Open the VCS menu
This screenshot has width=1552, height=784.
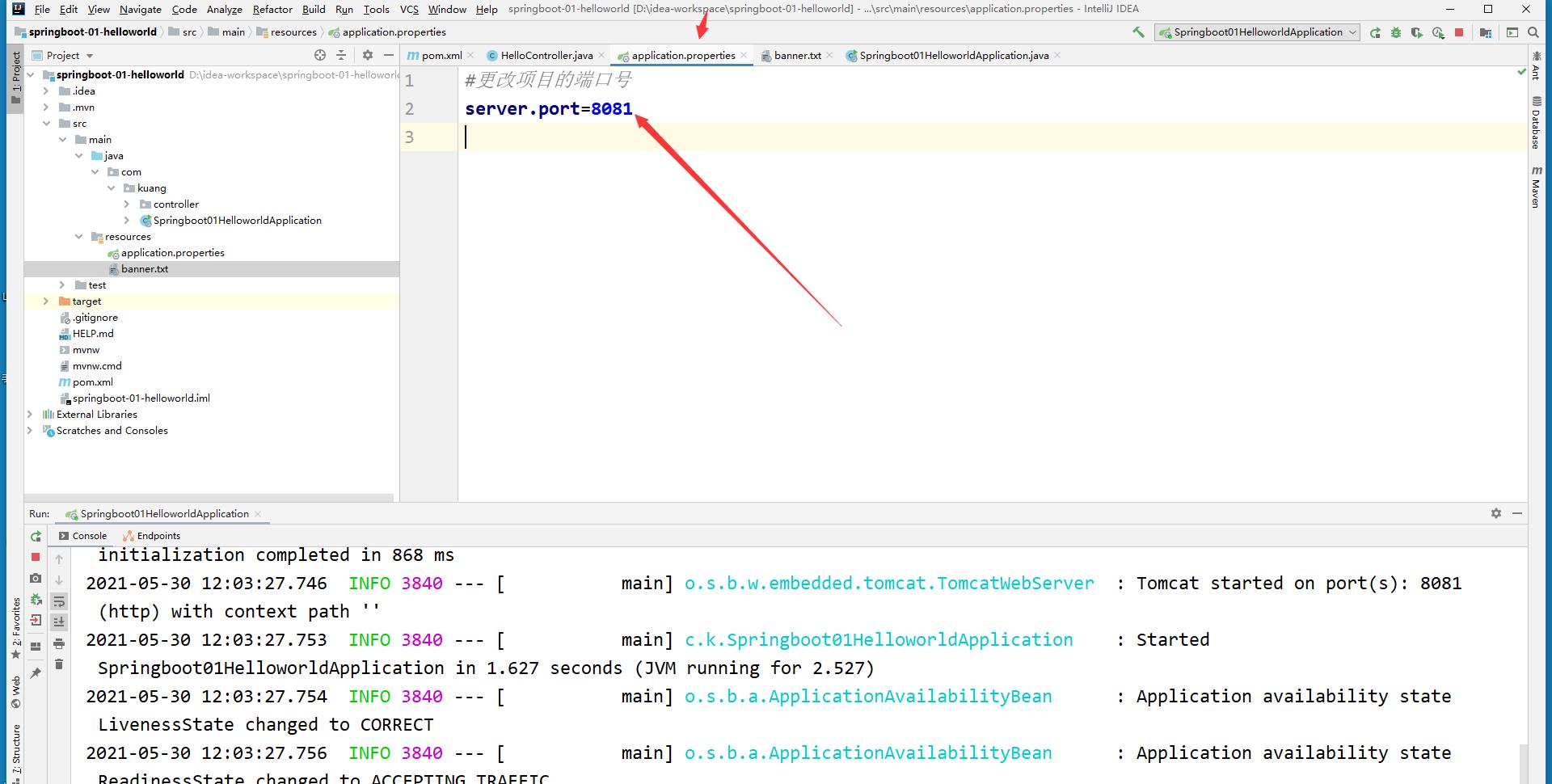pos(410,9)
